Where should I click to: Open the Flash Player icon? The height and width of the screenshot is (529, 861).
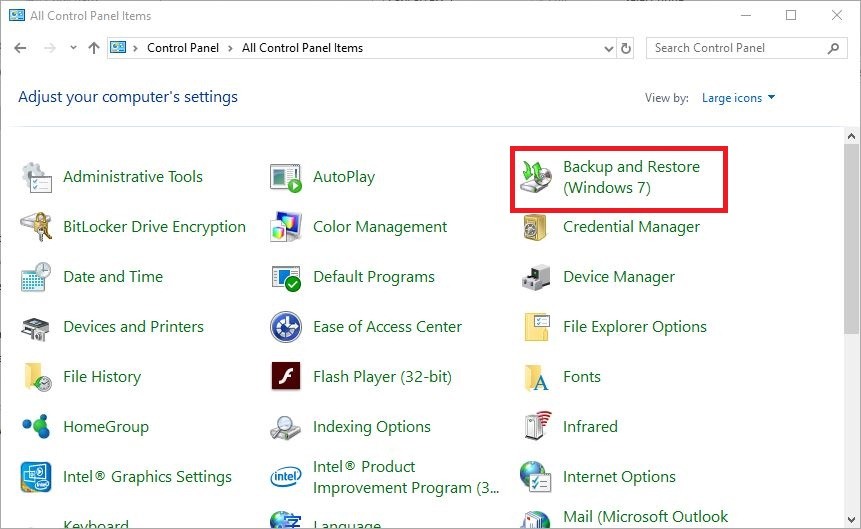[x=286, y=376]
